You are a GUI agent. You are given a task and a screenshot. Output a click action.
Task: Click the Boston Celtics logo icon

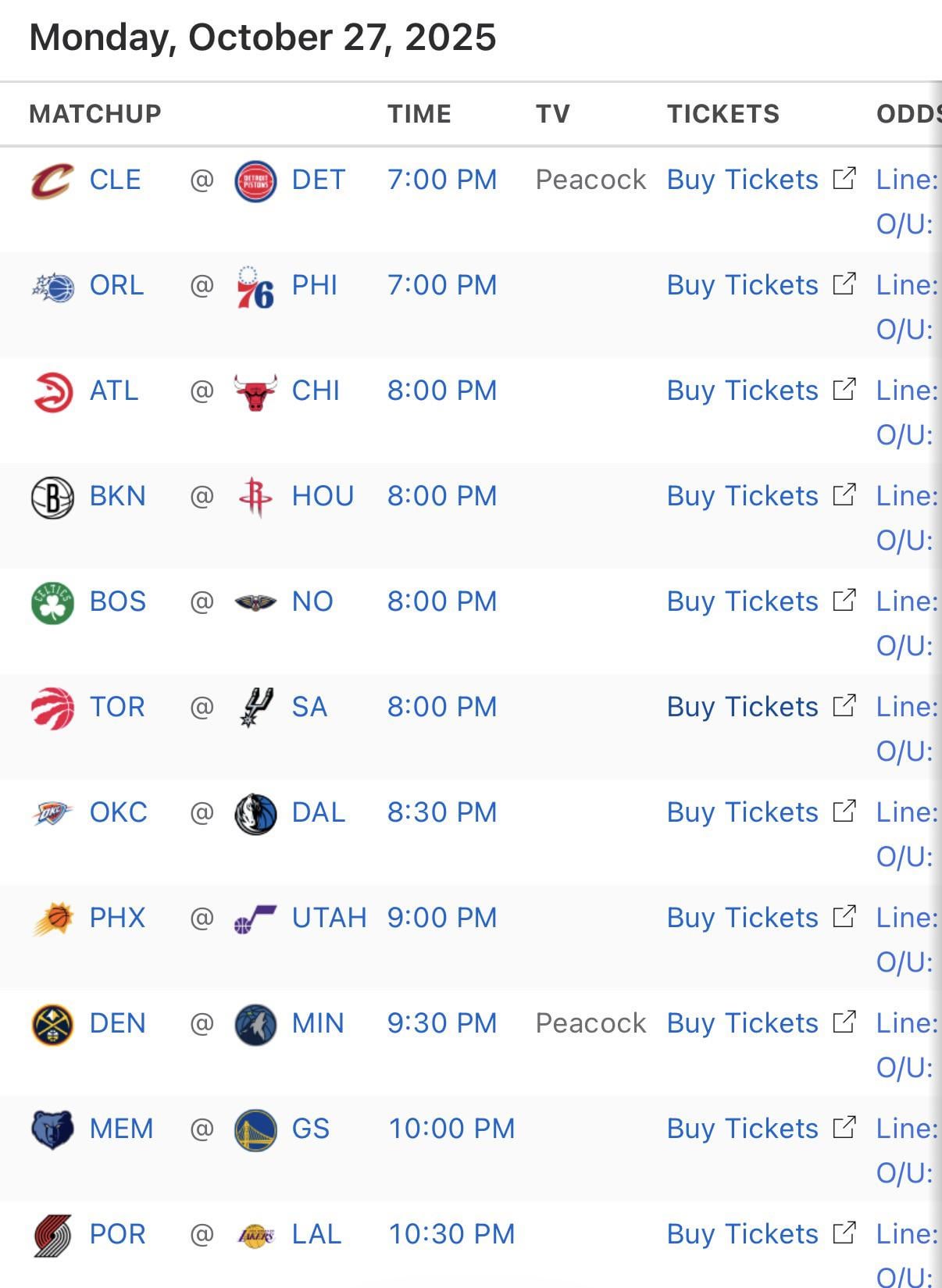[x=52, y=603]
